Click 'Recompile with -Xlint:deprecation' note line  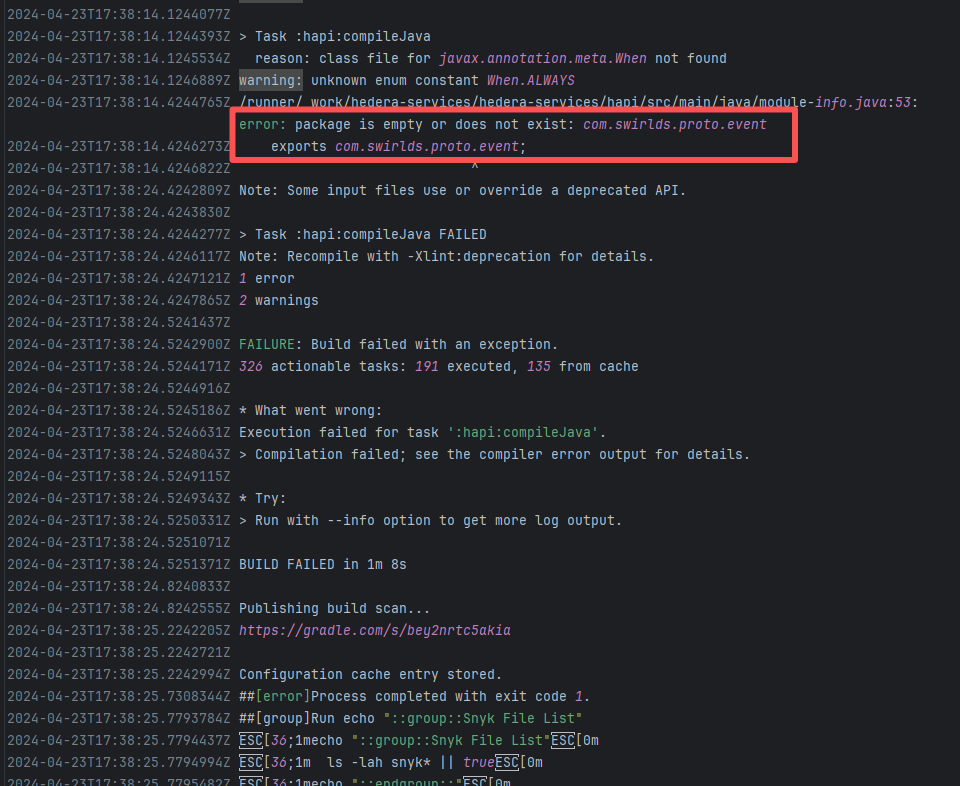[x=446, y=256]
